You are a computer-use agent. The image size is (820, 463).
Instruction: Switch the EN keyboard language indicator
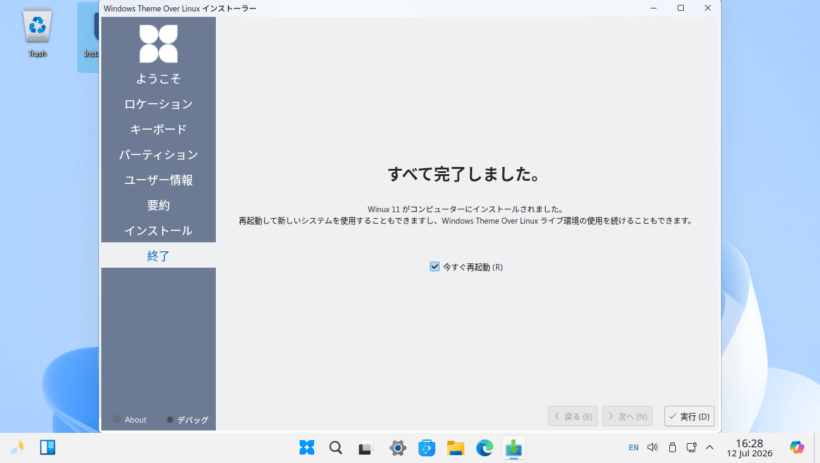click(633, 447)
